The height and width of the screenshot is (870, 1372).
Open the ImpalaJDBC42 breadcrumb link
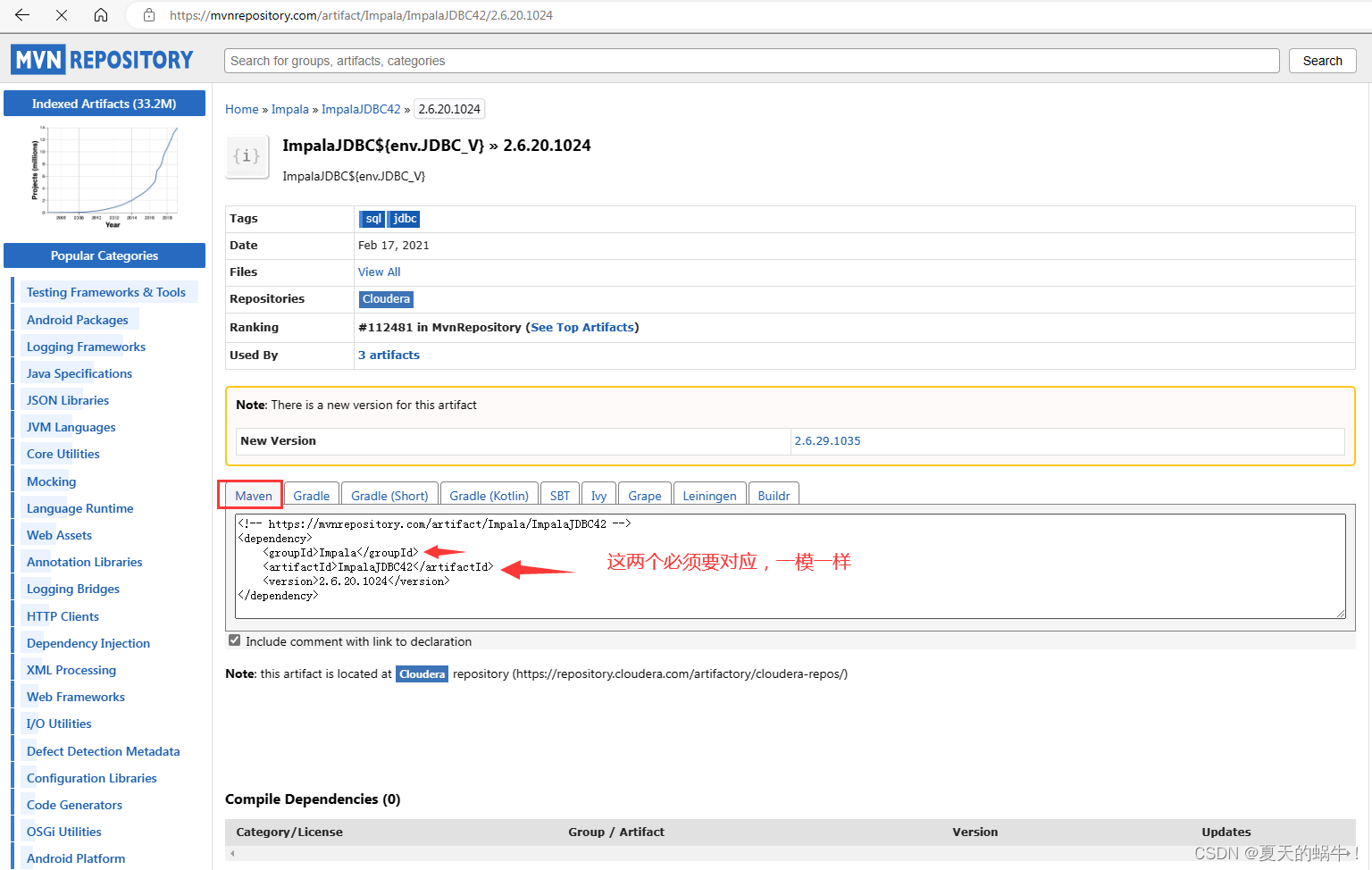pyautogui.click(x=361, y=109)
